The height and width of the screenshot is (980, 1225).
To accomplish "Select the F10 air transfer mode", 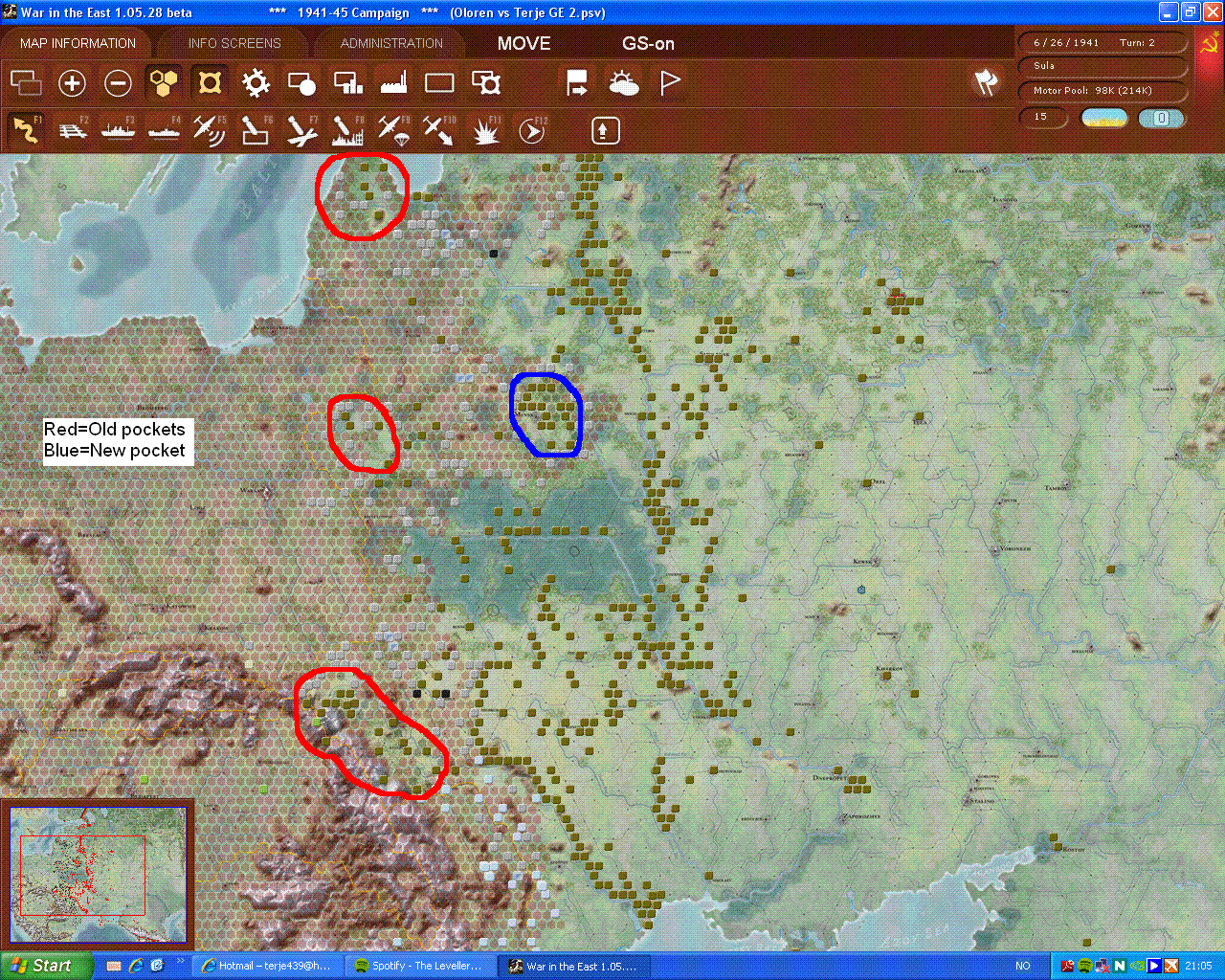I will [x=439, y=129].
